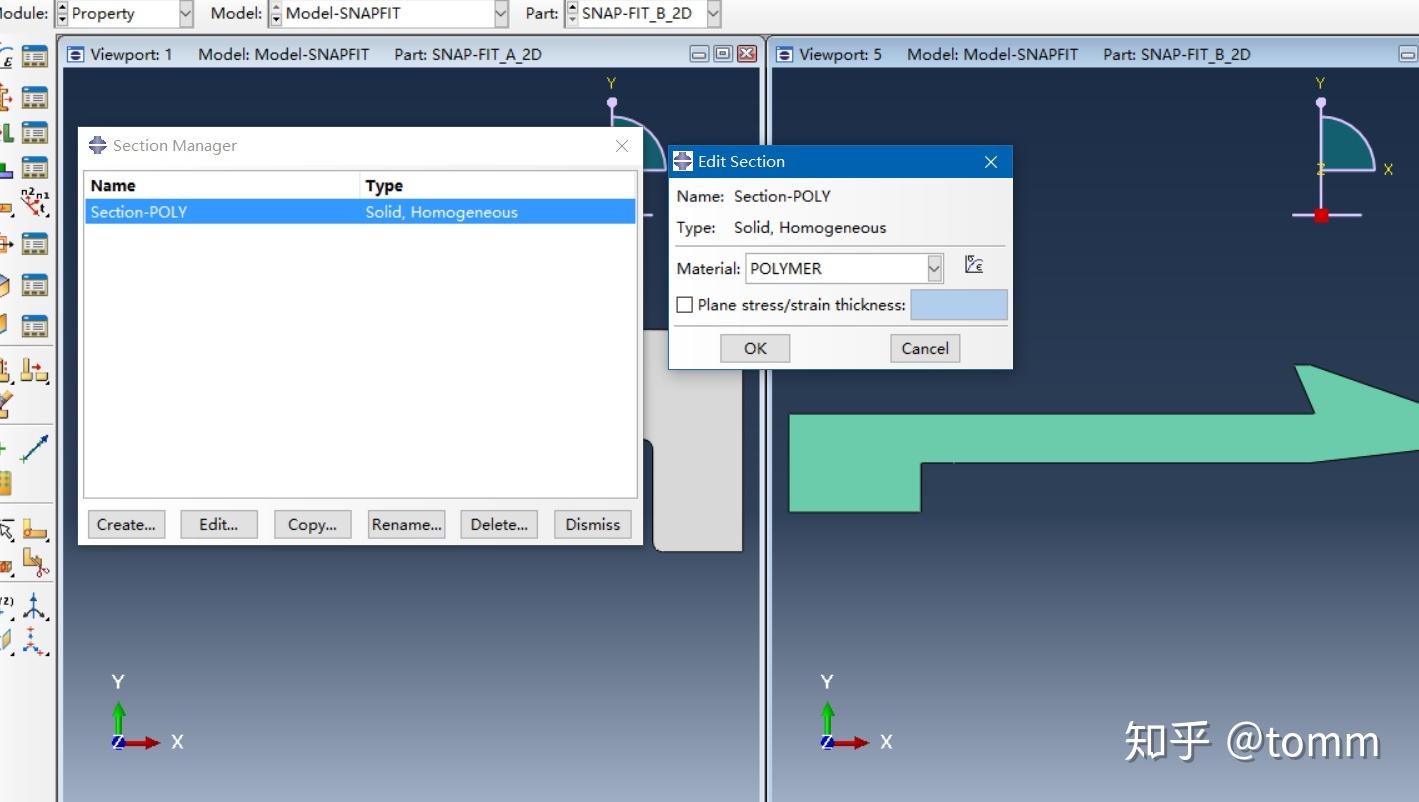Click Delete... in Section Manager
1419x802 pixels.
point(499,524)
